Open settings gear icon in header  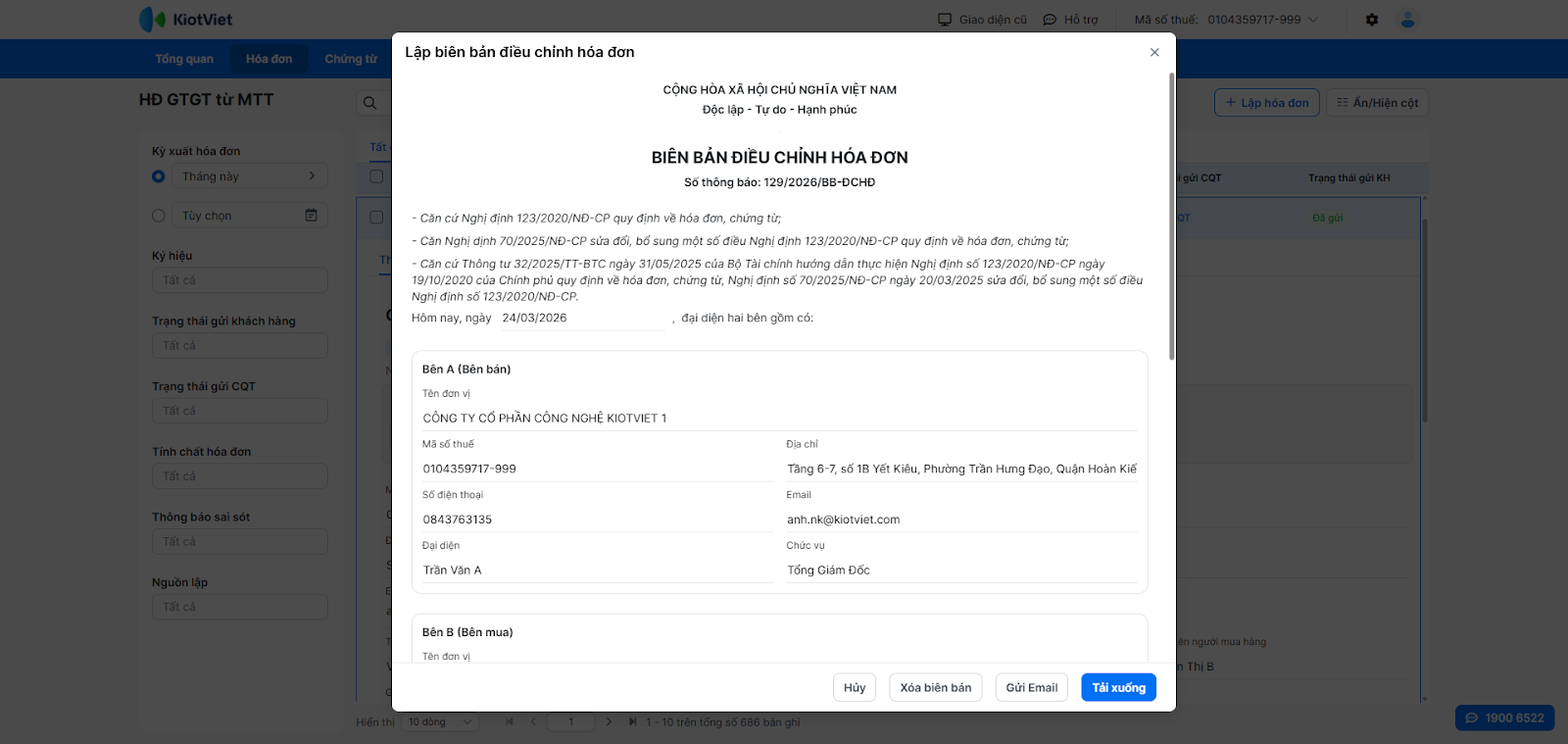click(1372, 20)
